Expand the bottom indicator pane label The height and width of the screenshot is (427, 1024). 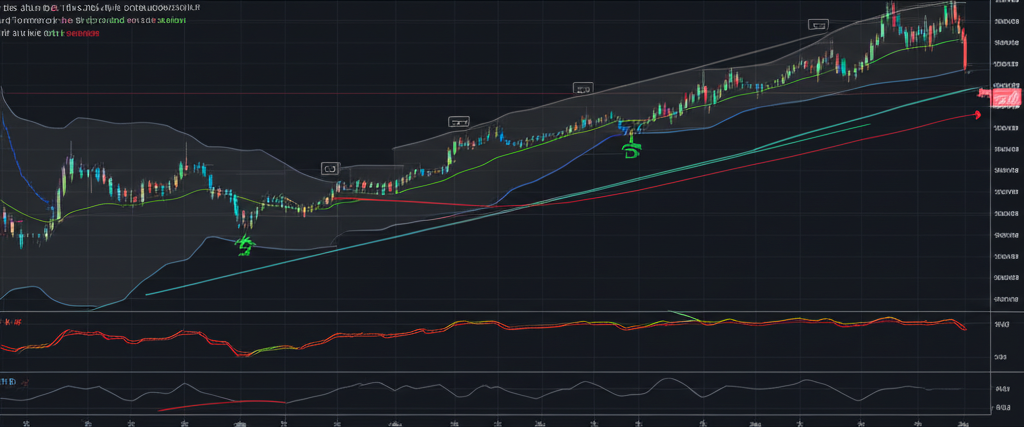(x=10, y=382)
